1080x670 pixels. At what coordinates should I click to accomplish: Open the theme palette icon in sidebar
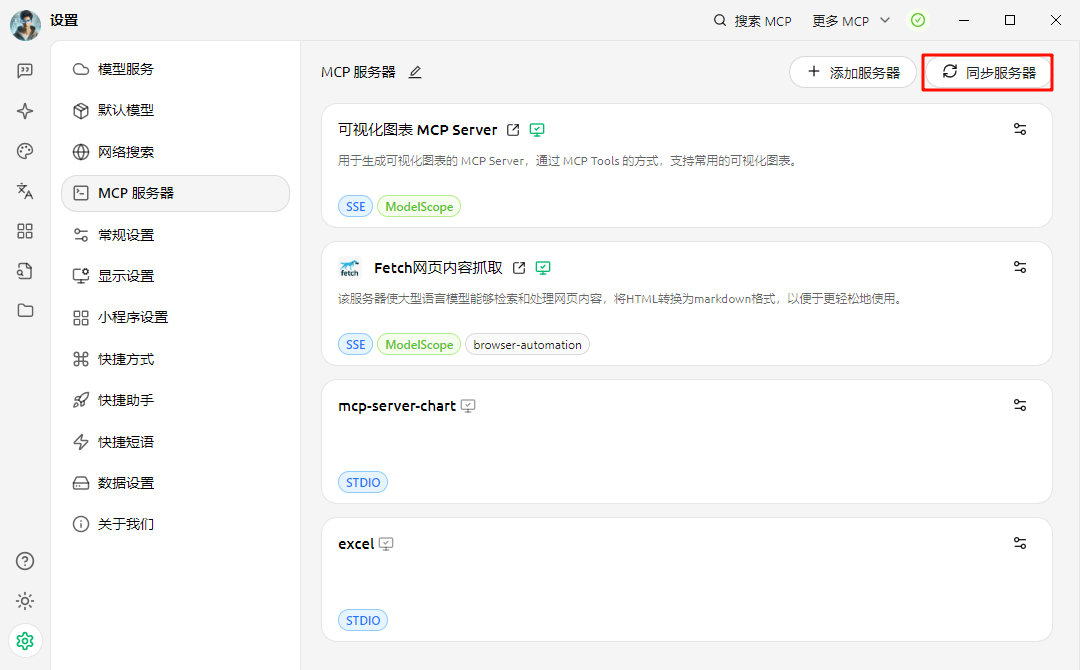pos(24,151)
